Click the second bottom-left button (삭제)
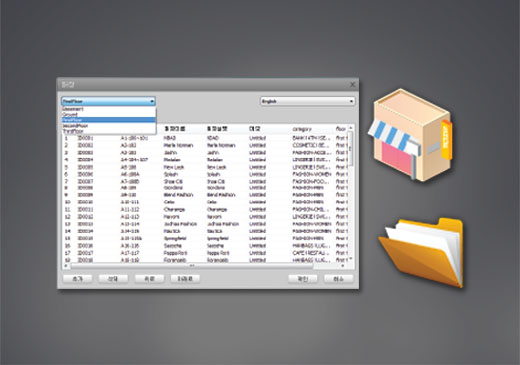The image size is (520, 365). coord(113,279)
